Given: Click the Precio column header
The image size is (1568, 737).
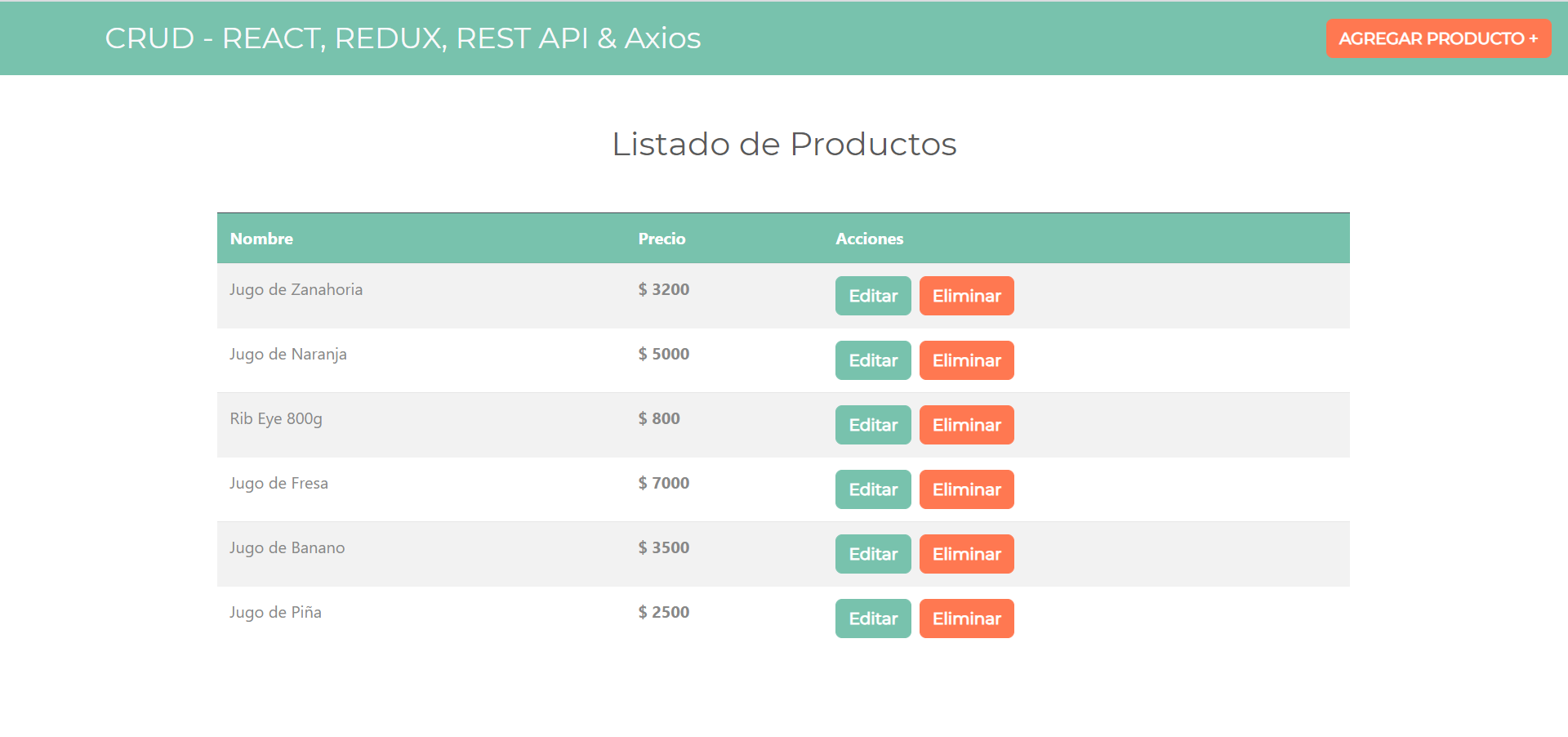Looking at the screenshot, I should (x=661, y=239).
